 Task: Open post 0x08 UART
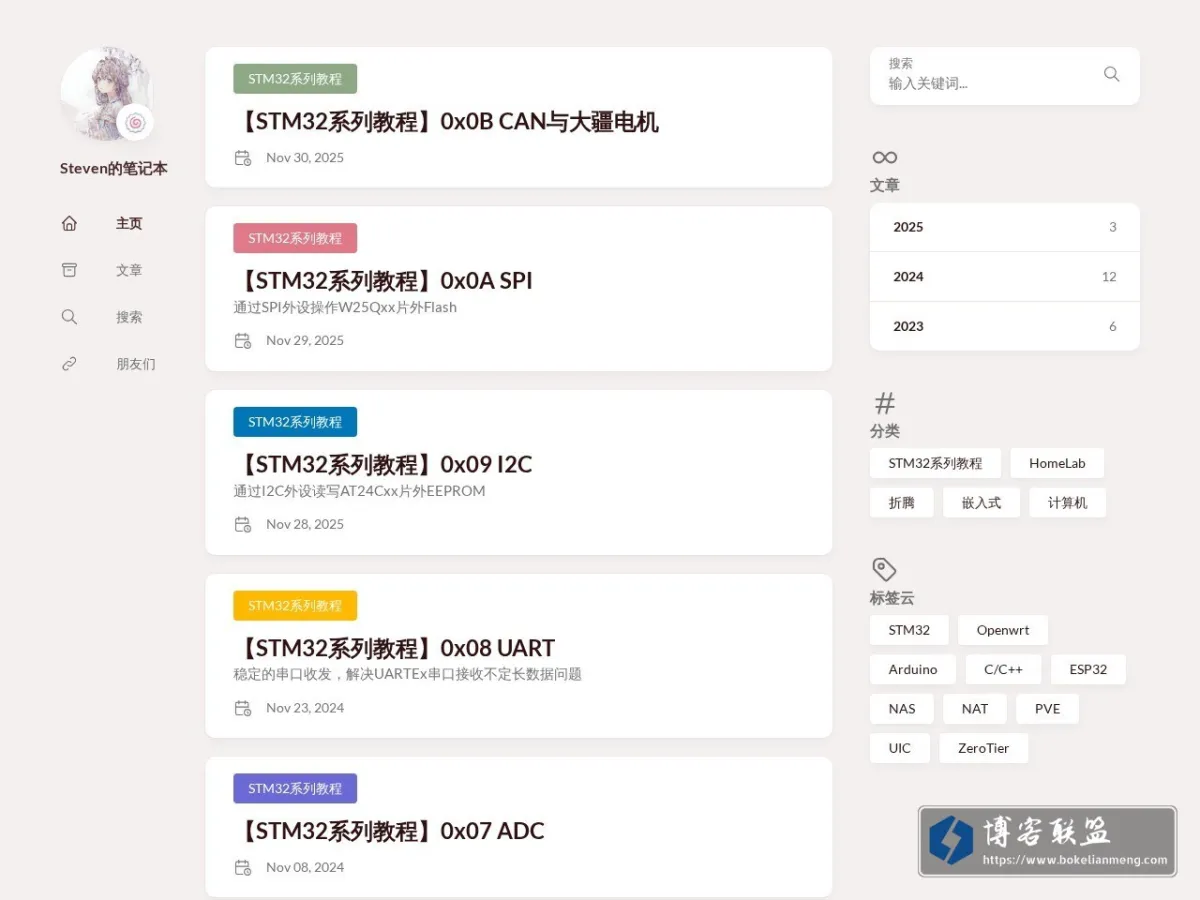point(394,648)
